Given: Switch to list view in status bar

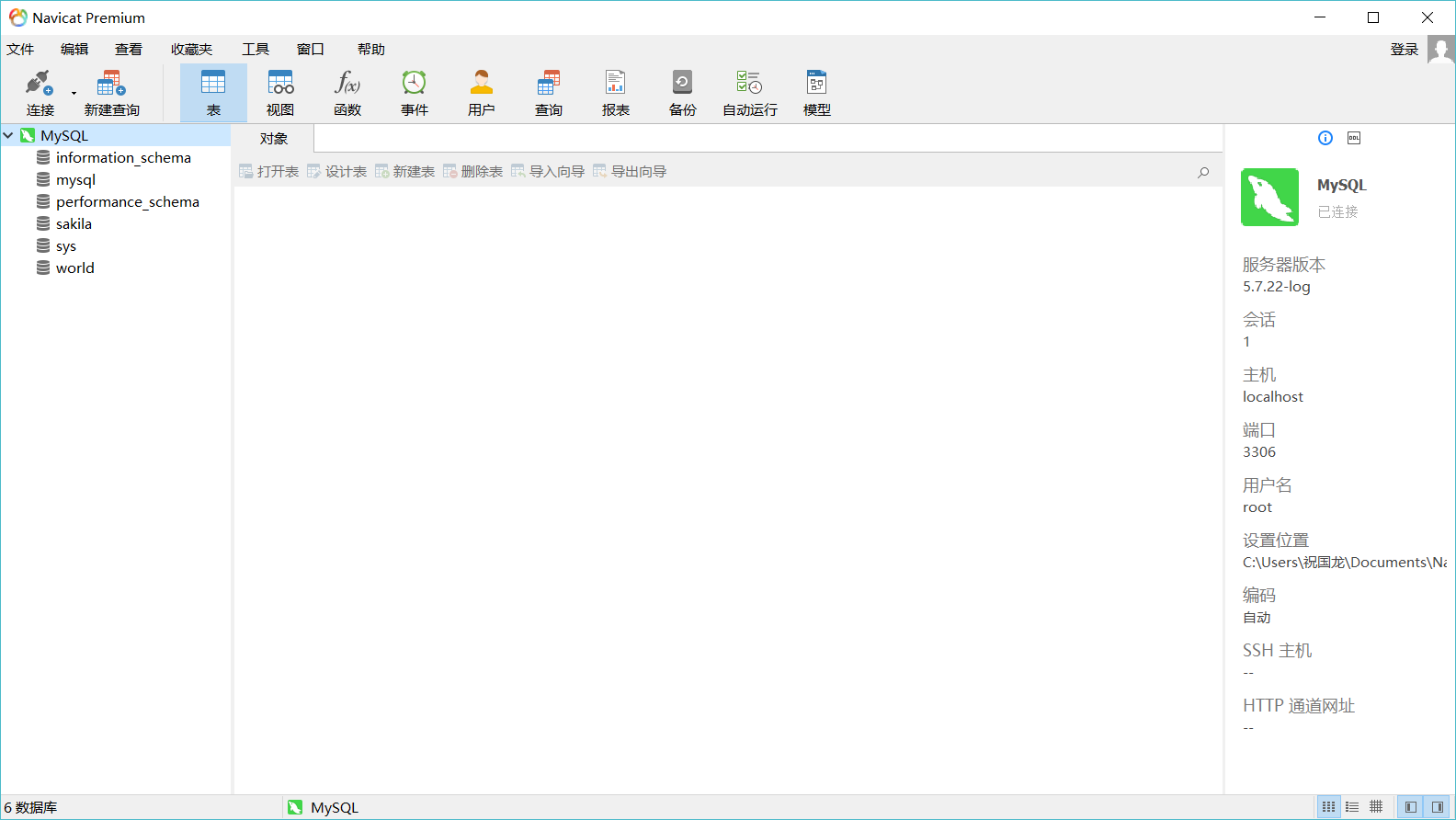Looking at the screenshot, I should pos(1352,807).
